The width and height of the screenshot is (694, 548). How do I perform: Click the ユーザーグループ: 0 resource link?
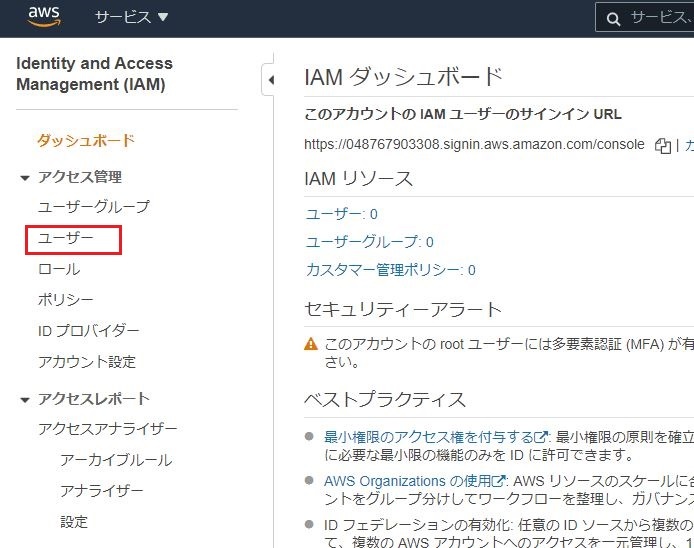click(370, 242)
